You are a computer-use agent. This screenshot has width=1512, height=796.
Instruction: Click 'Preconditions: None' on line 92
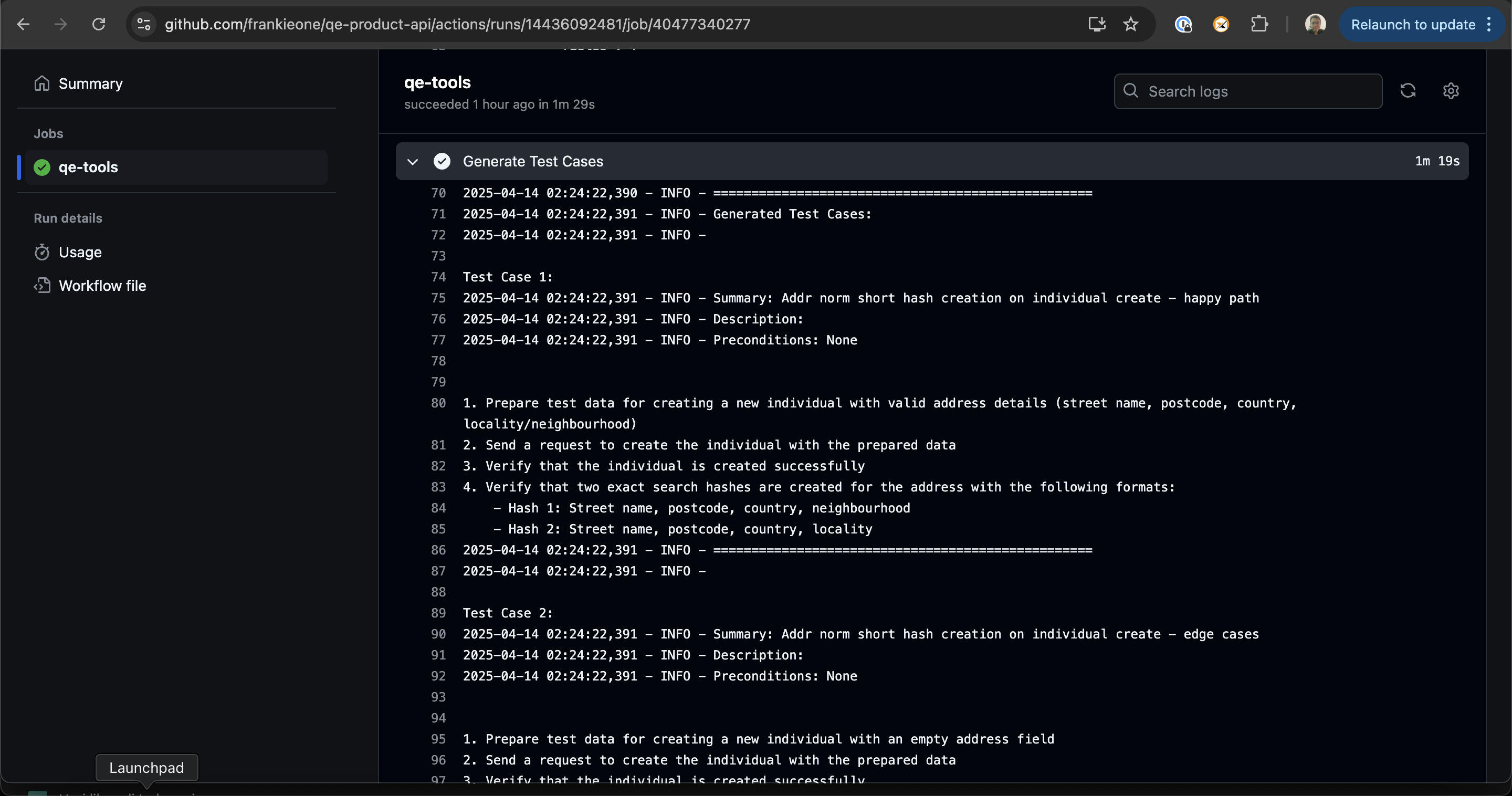pos(785,676)
